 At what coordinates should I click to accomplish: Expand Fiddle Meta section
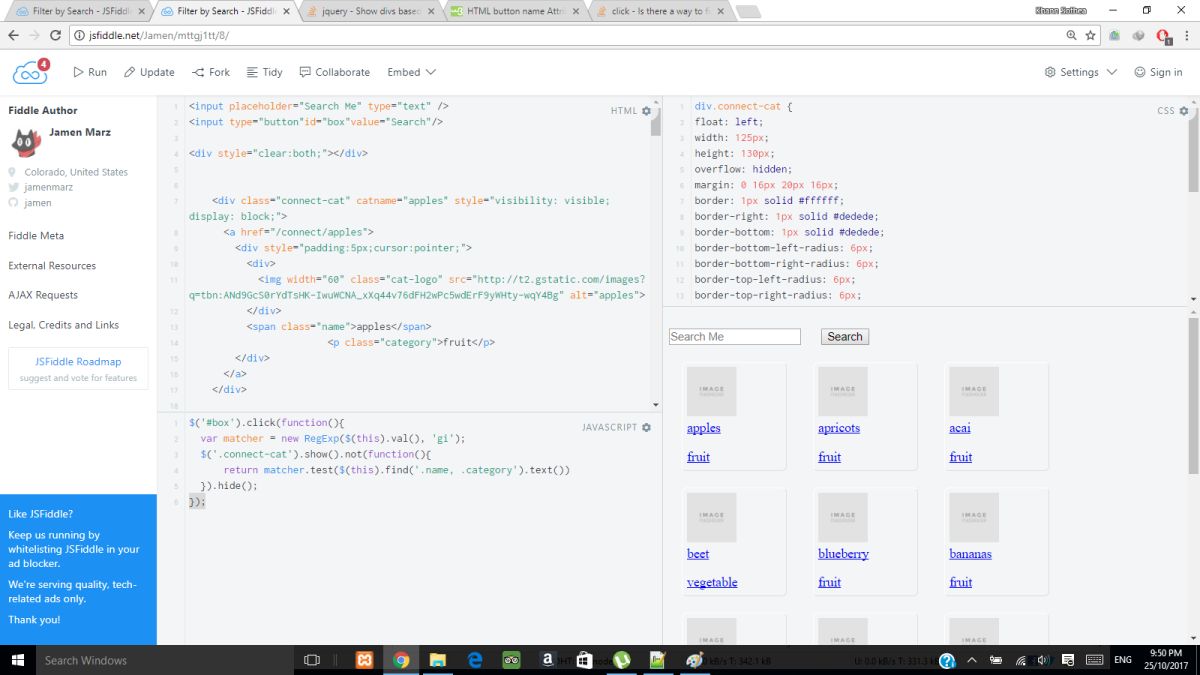click(x=36, y=236)
